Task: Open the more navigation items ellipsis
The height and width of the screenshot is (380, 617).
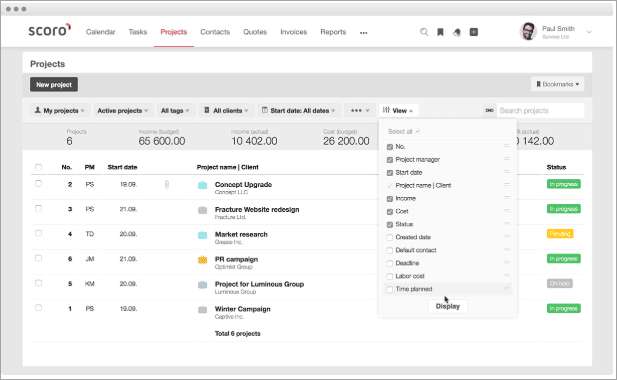Action: tap(364, 33)
